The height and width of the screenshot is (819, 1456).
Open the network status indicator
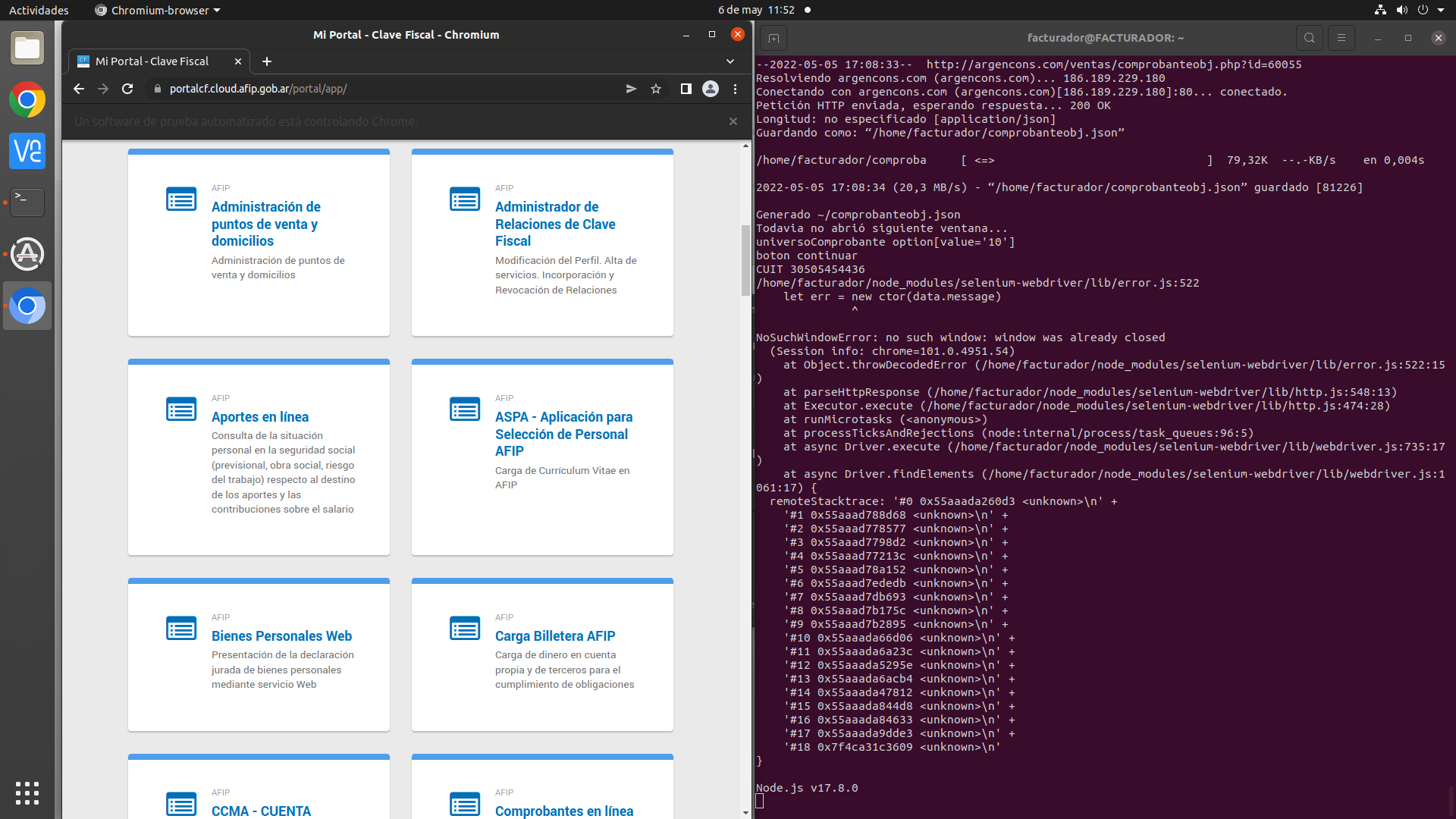[x=1381, y=10]
